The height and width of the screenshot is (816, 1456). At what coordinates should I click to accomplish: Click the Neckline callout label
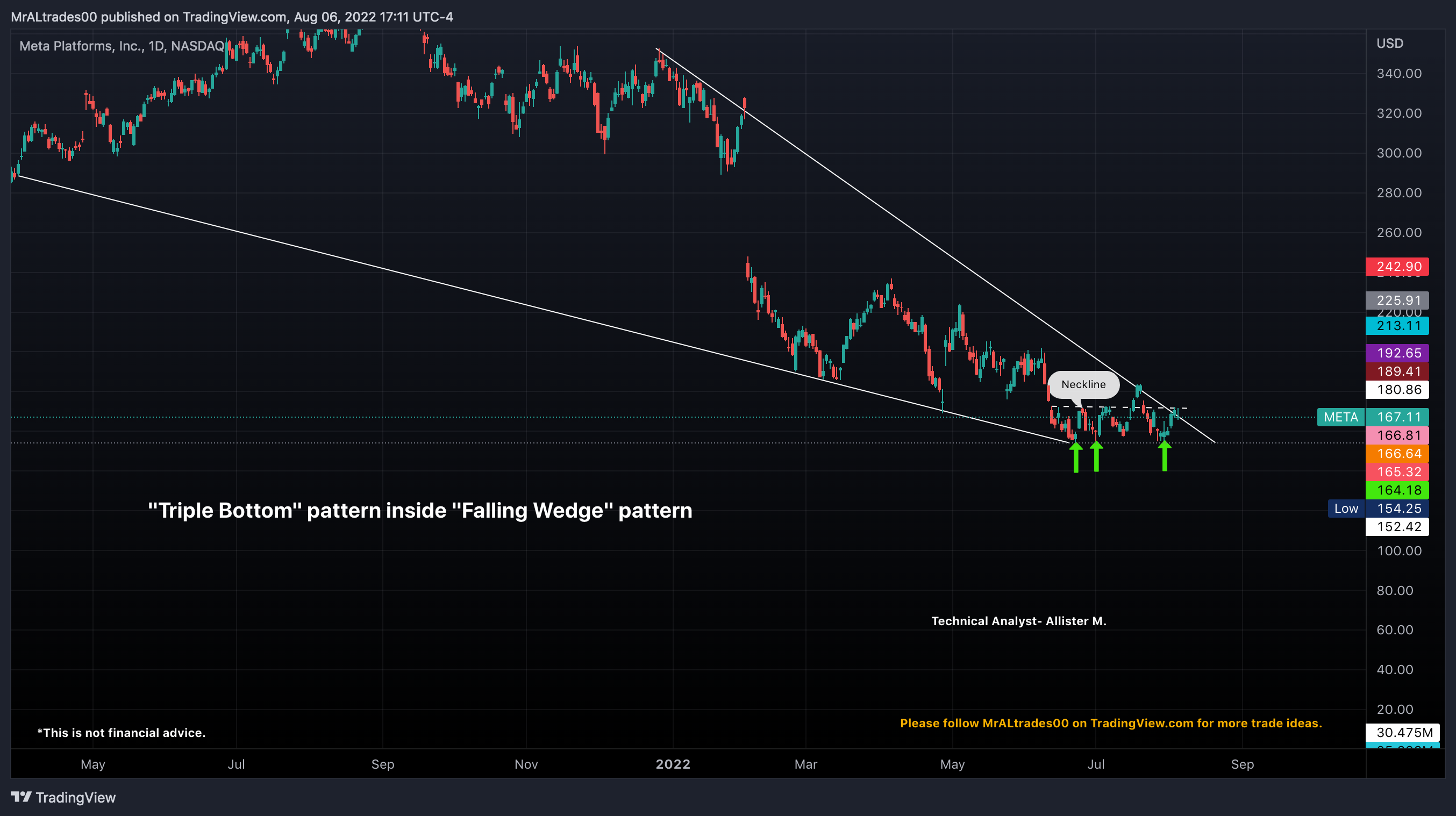[1083, 385]
